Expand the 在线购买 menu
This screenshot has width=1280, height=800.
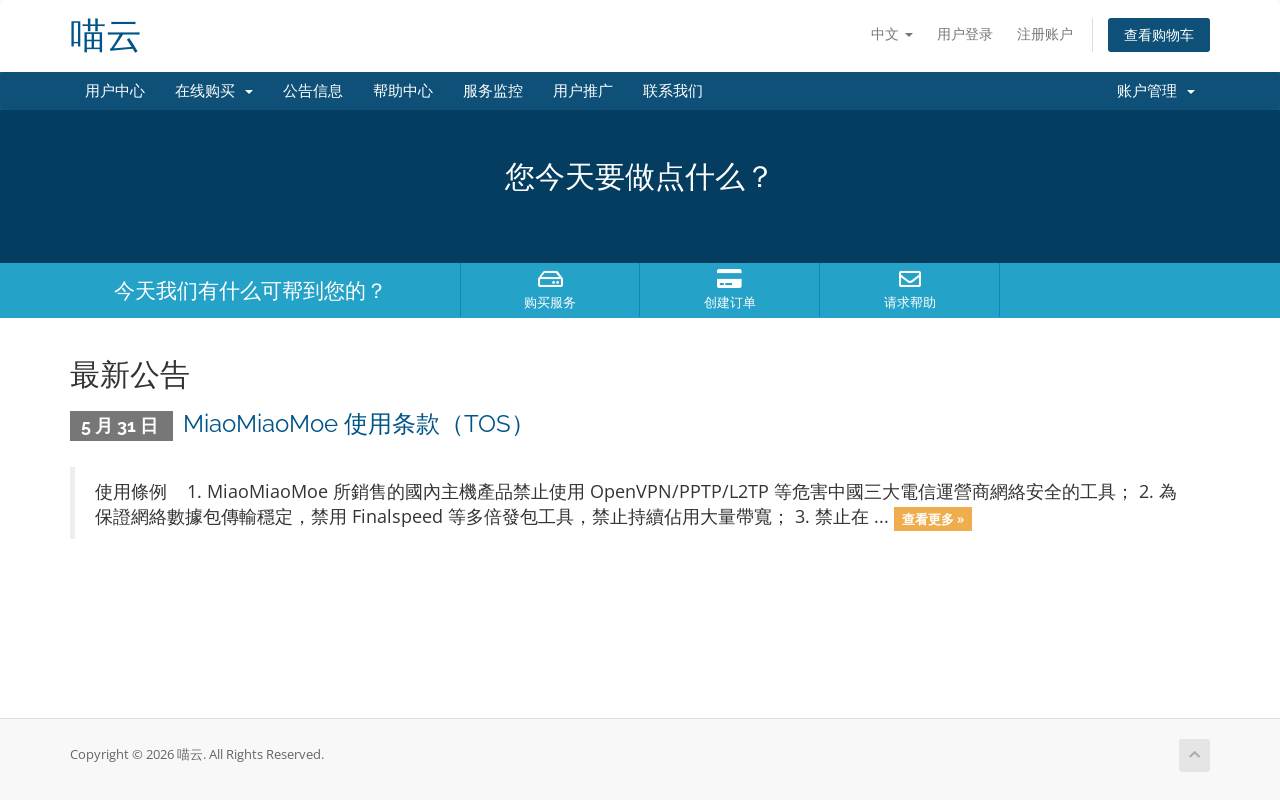click(x=214, y=91)
